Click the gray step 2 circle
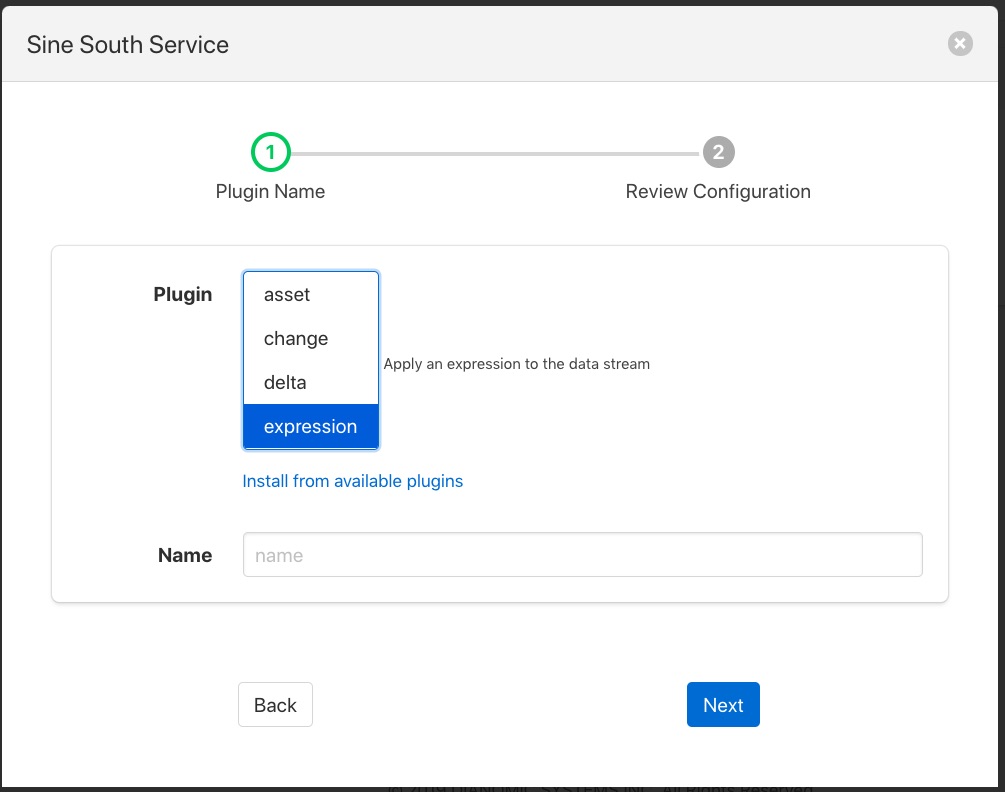Image resolution: width=1005 pixels, height=792 pixels. tap(718, 153)
